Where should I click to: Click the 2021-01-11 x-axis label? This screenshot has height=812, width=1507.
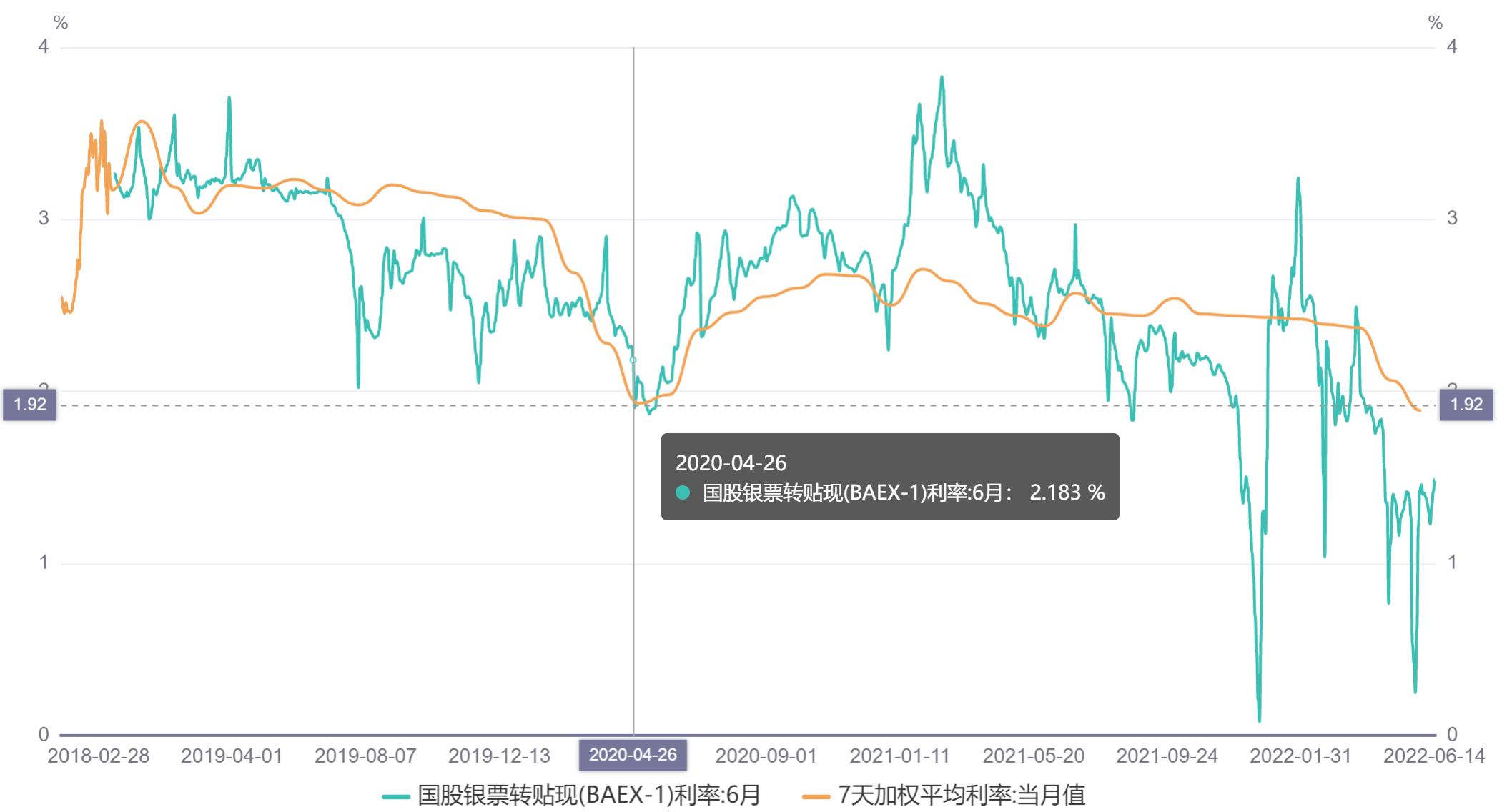899,756
